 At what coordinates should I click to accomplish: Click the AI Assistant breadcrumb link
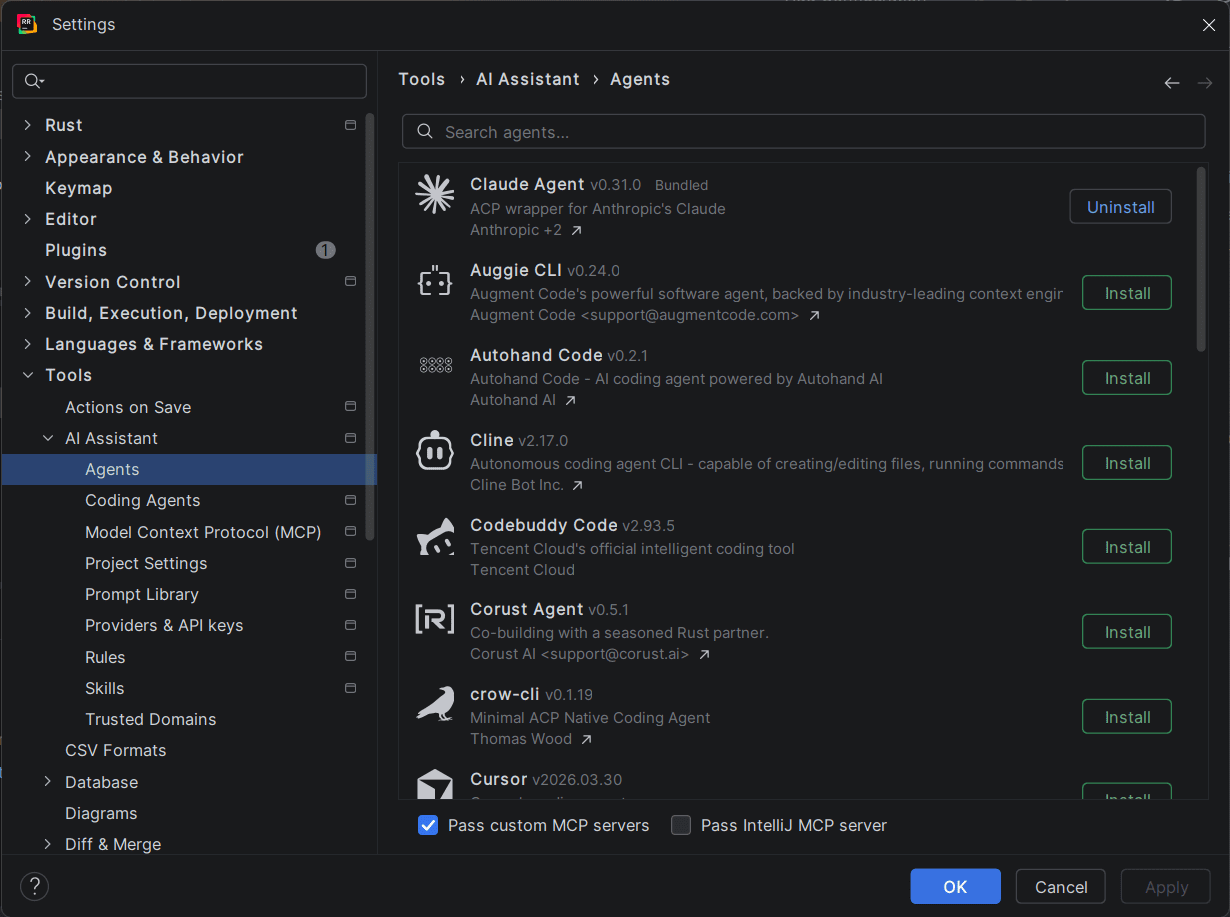(527, 79)
